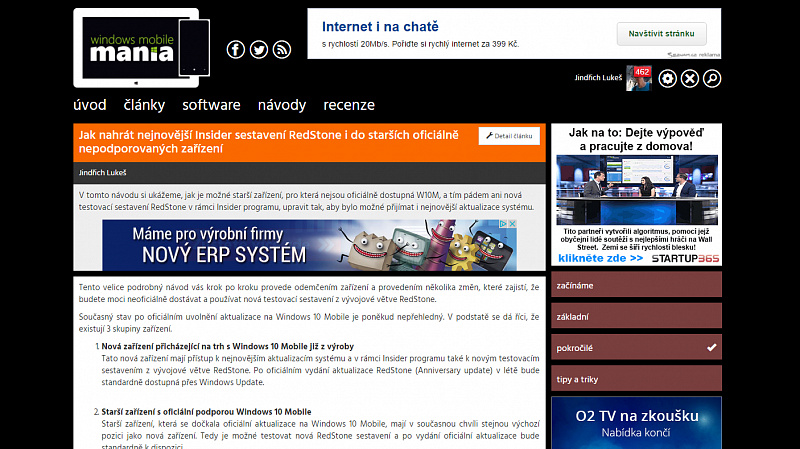Screen dimensions: 800x449
Task: Click author name Jindřich Lukeš under title
Action: 103,172
